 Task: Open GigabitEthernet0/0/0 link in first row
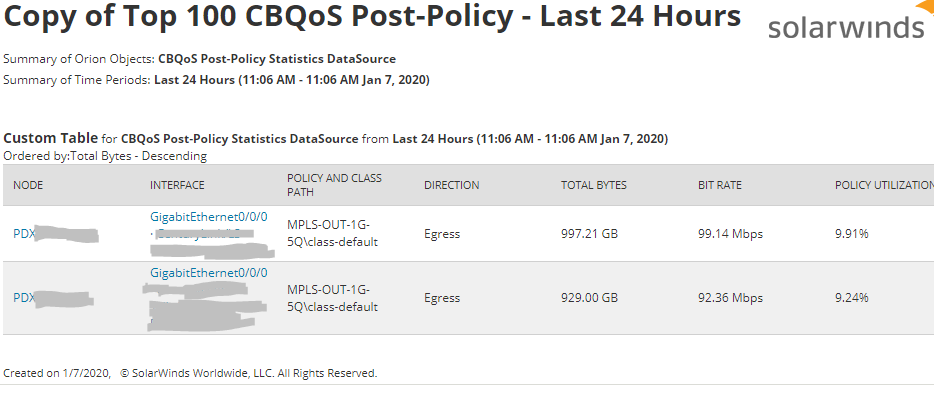click(208, 216)
